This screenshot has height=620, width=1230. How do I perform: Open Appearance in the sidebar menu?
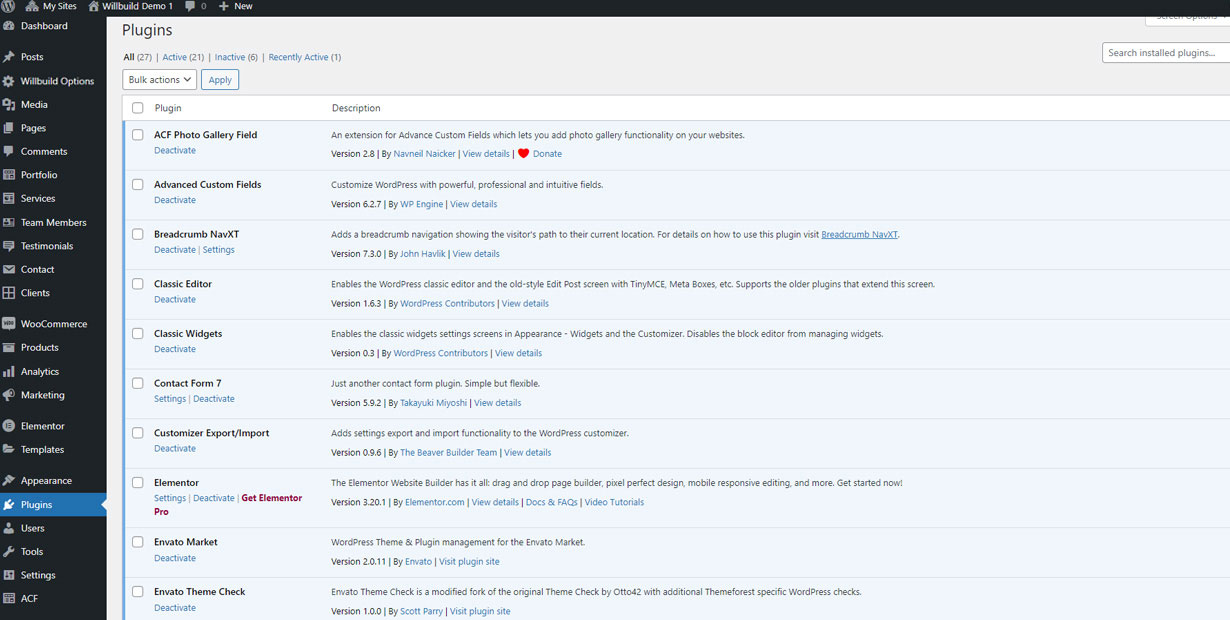(x=46, y=481)
